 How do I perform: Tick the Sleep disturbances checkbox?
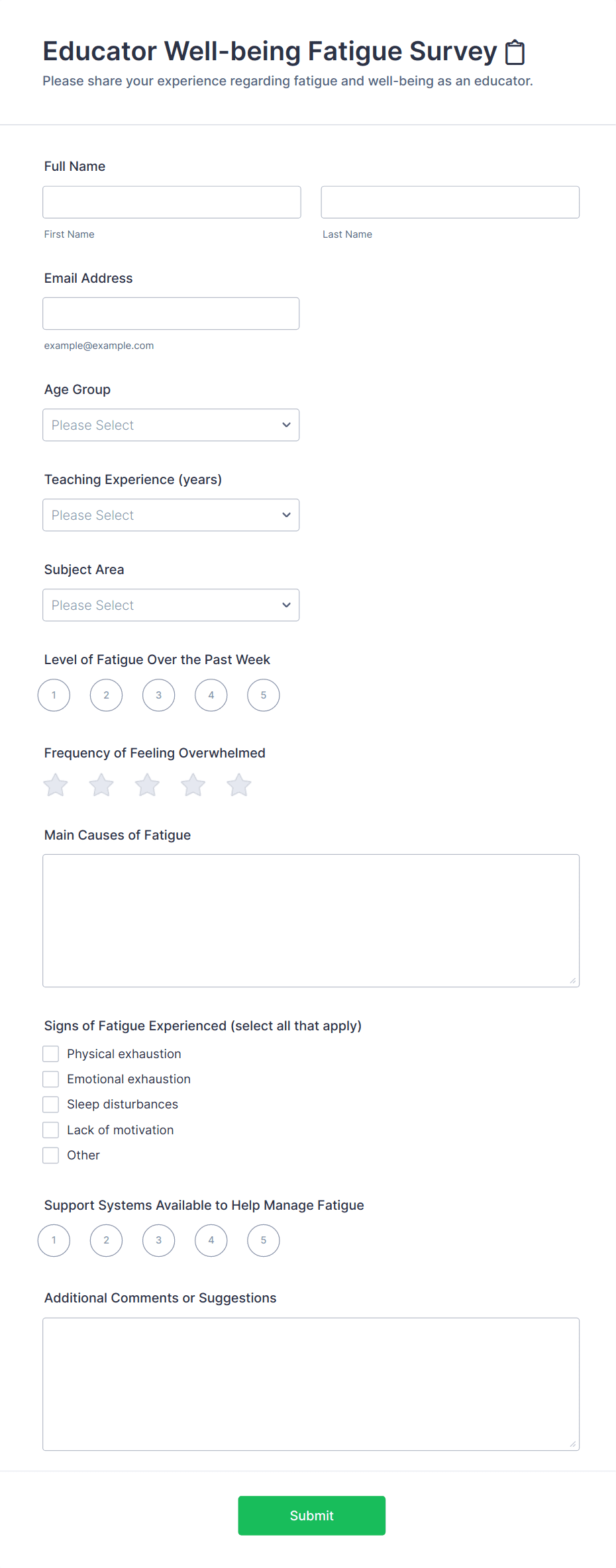pyautogui.click(x=51, y=1104)
